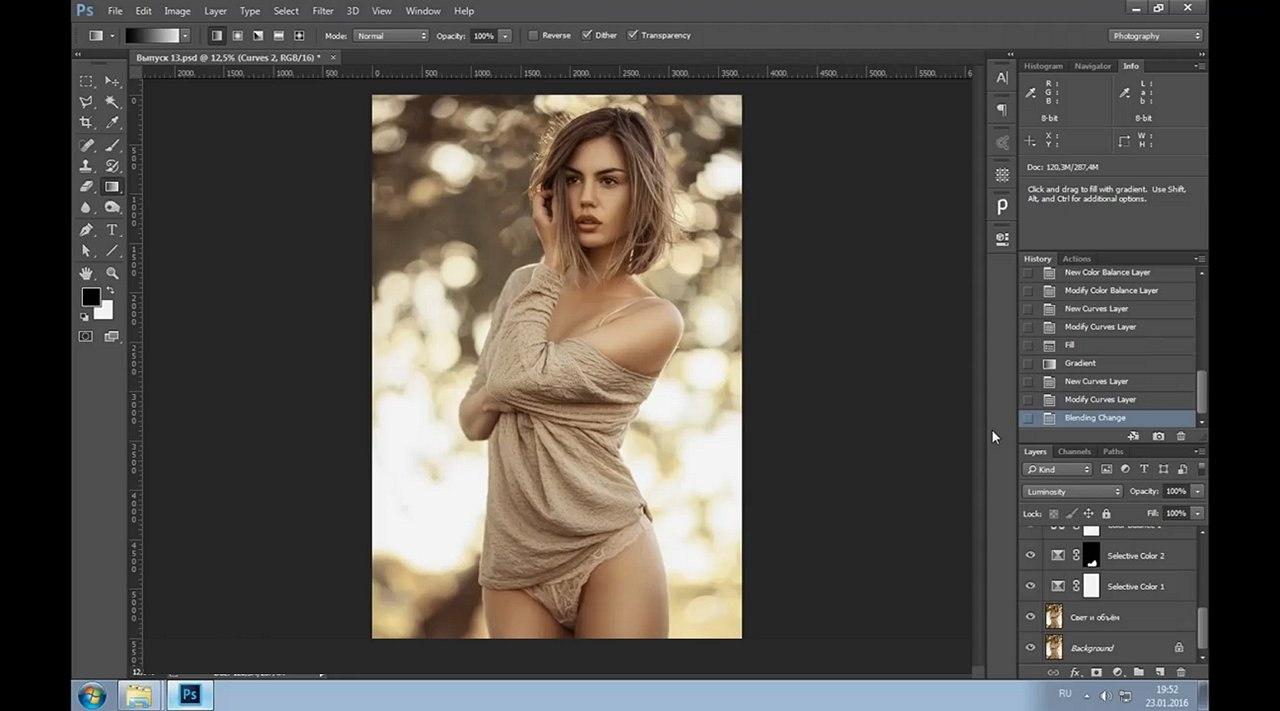Image resolution: width=1280 pixels, height=711 pixels.
Task: Switch to the Channels tab
Action: [x=1074, y=451]
